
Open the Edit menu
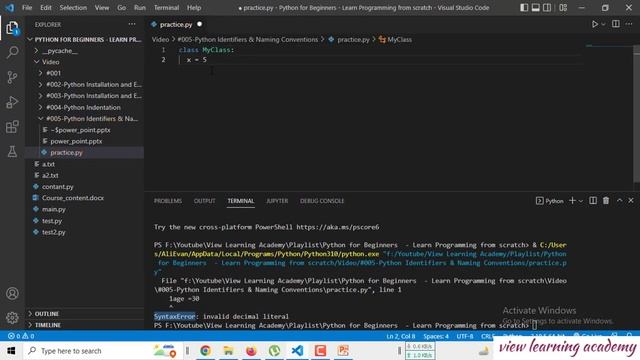46,8
